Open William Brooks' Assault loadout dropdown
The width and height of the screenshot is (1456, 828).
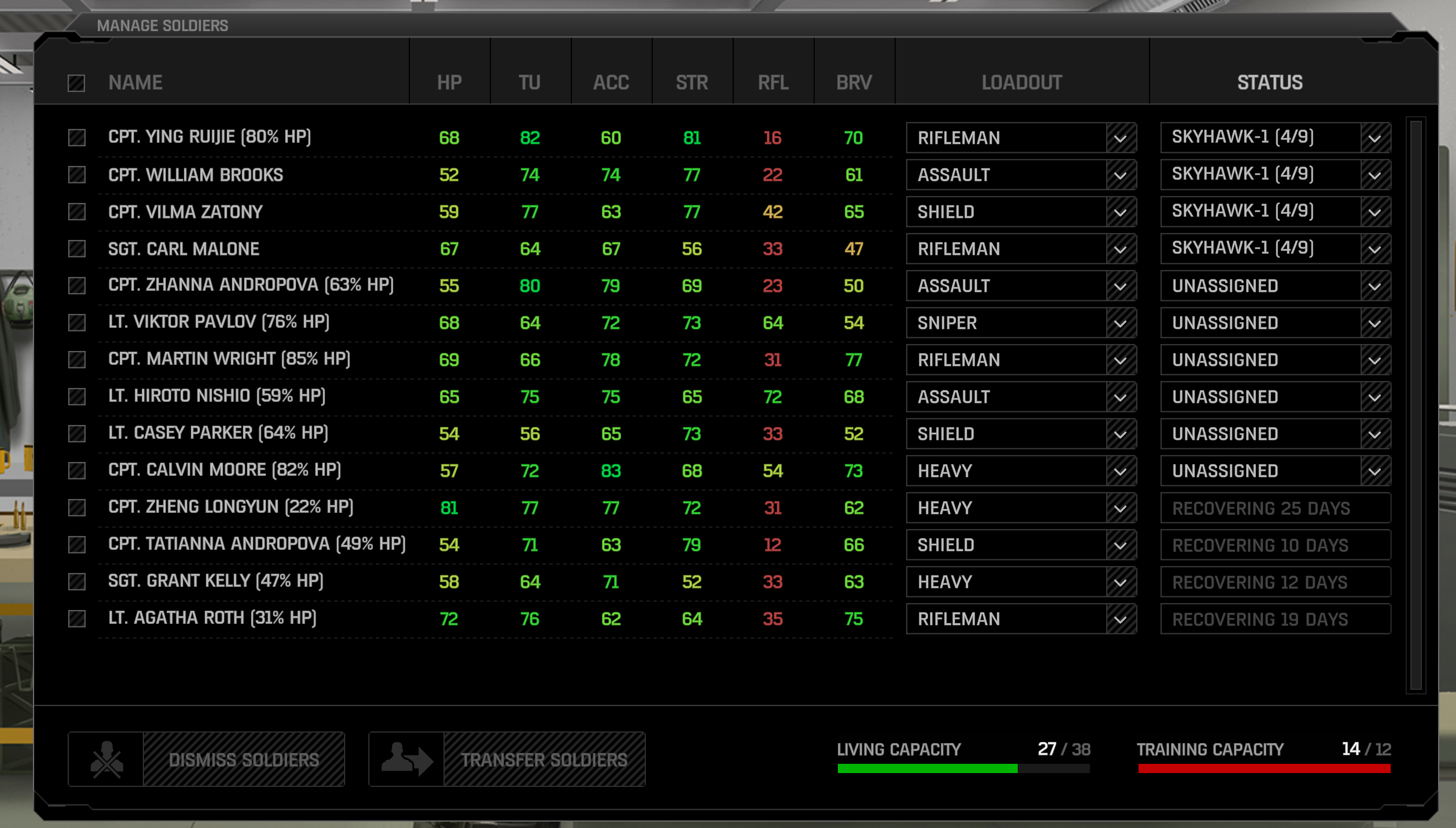click(1021, 175)
